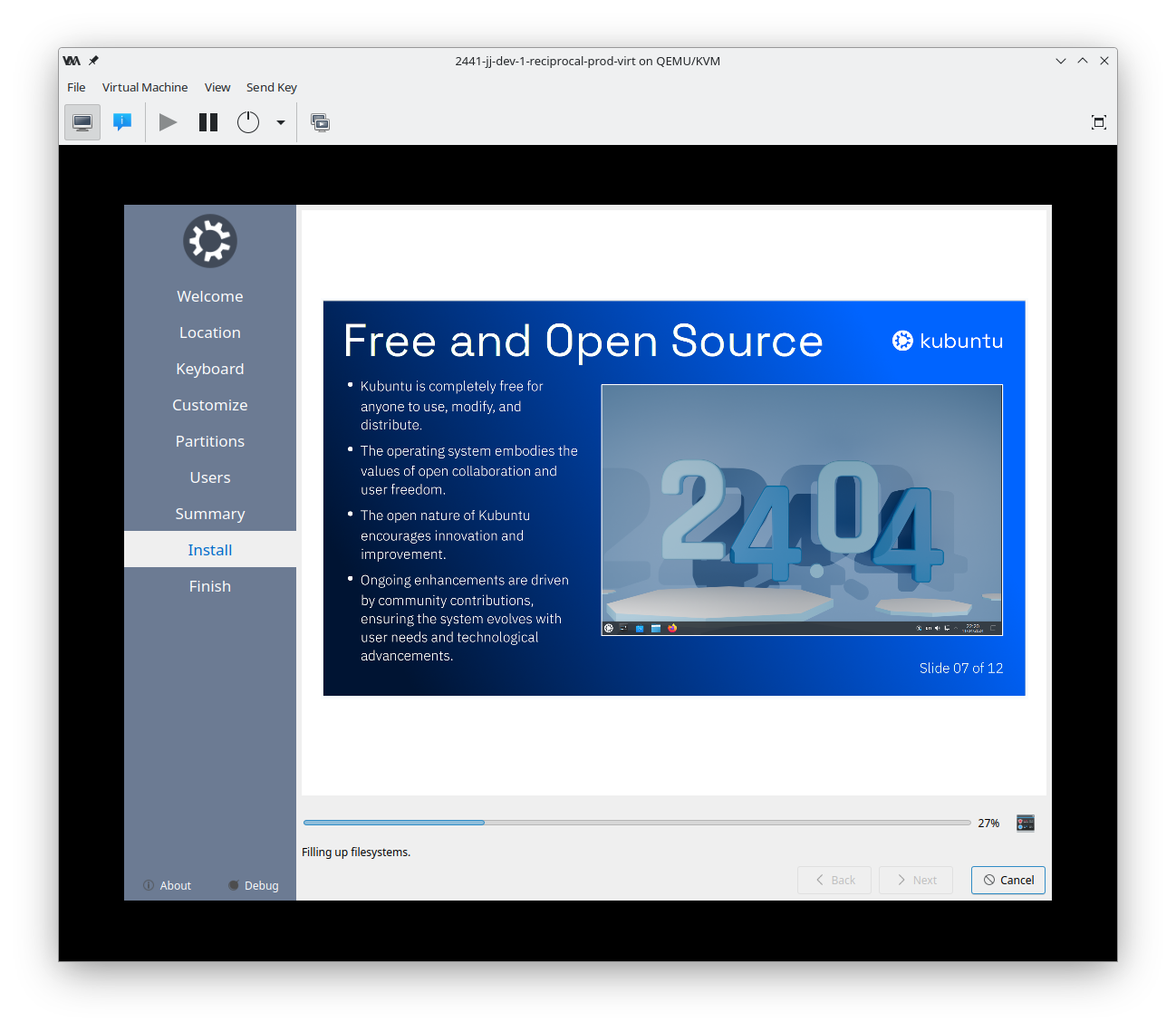
Task: Open the About installer dialog
Action: tap(167, 885)
